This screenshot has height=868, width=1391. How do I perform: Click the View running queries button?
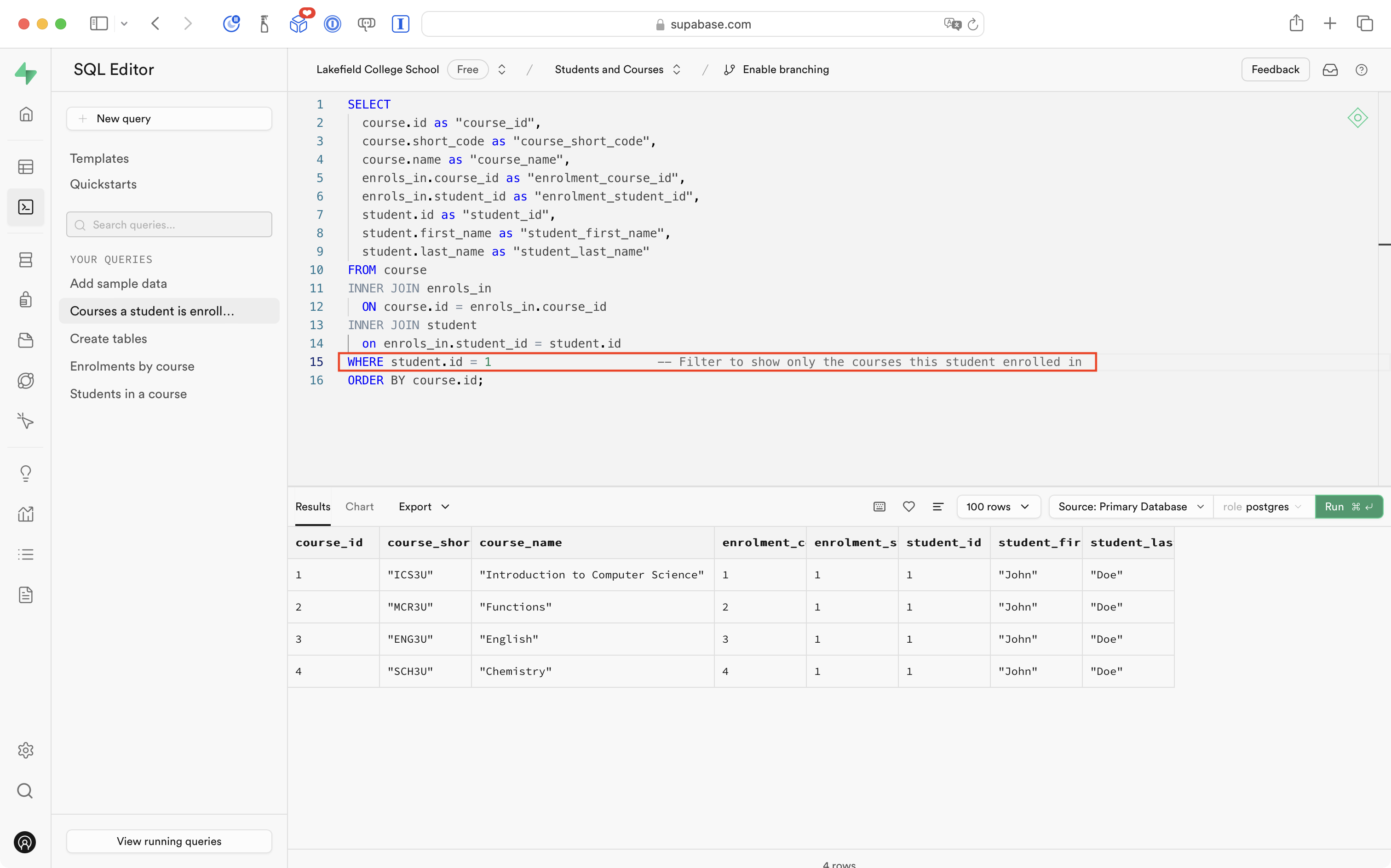tap(169, 840)
